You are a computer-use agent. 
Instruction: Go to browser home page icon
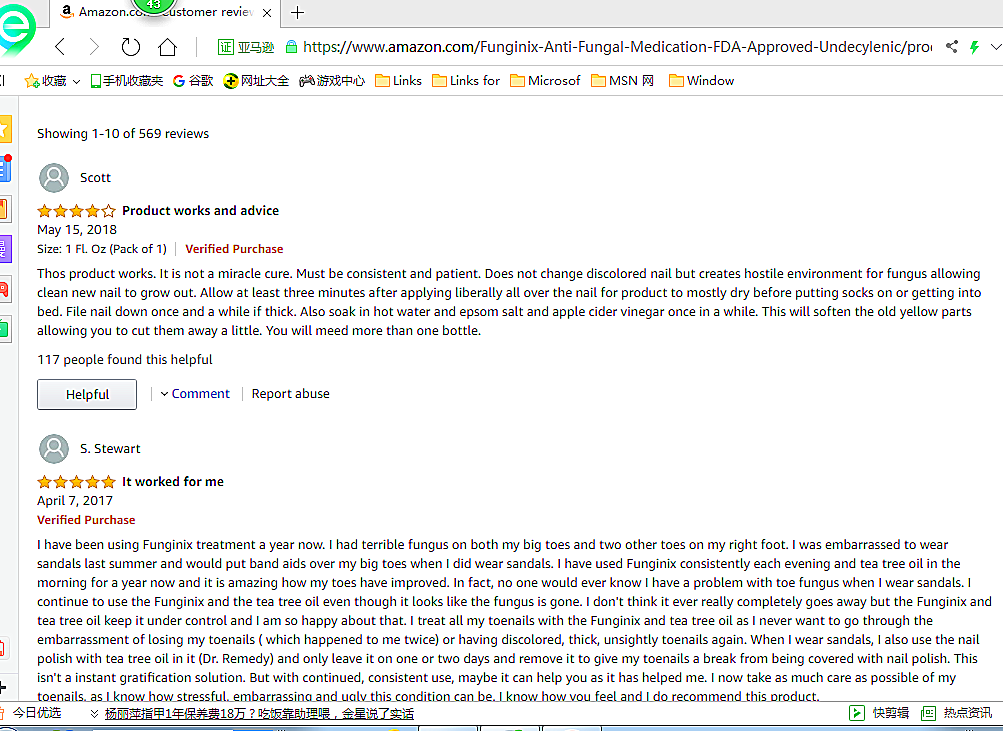click(167, 47)
